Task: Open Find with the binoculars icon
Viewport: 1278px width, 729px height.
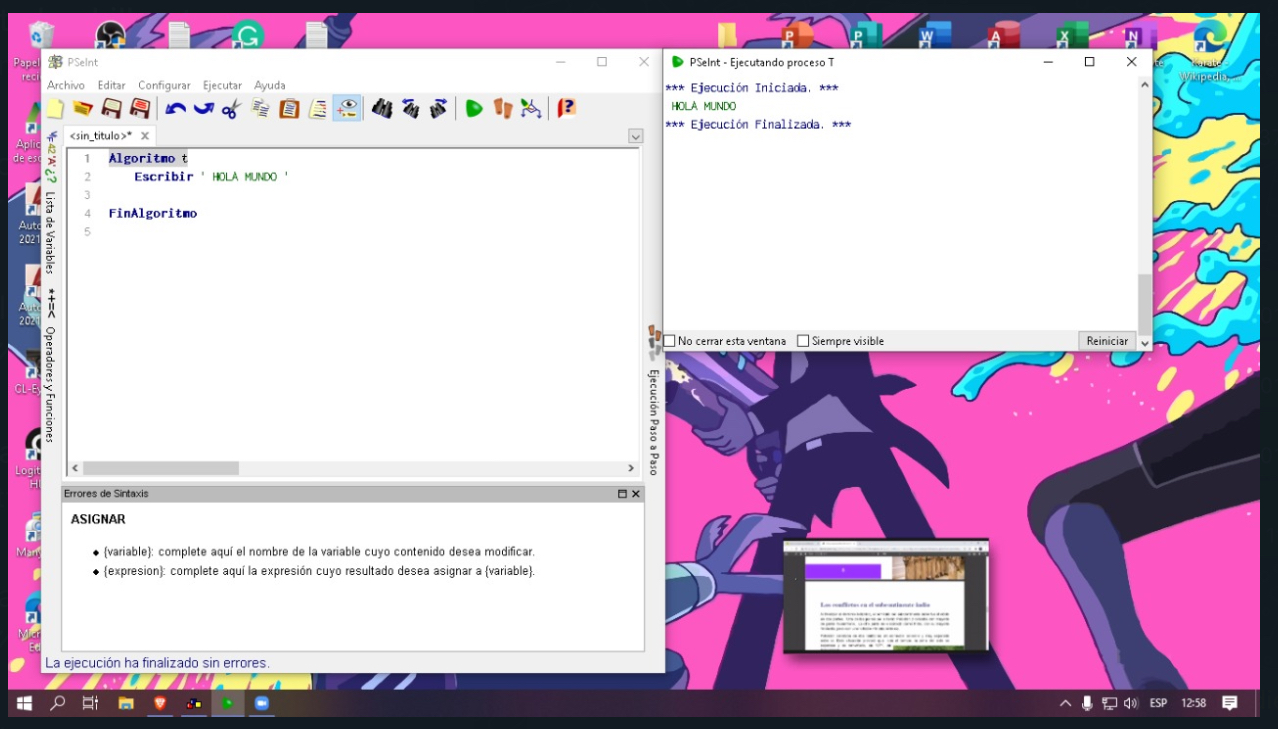Action: (x=382, y=108)
